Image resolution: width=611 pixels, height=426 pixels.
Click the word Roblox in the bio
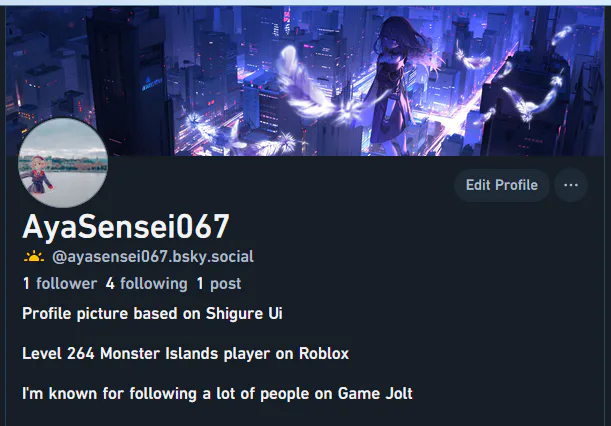coord(324,354)
